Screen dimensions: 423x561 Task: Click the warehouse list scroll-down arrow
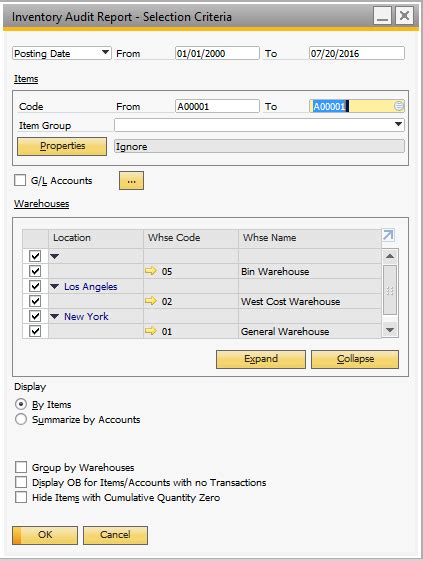[x=390, y=330]
